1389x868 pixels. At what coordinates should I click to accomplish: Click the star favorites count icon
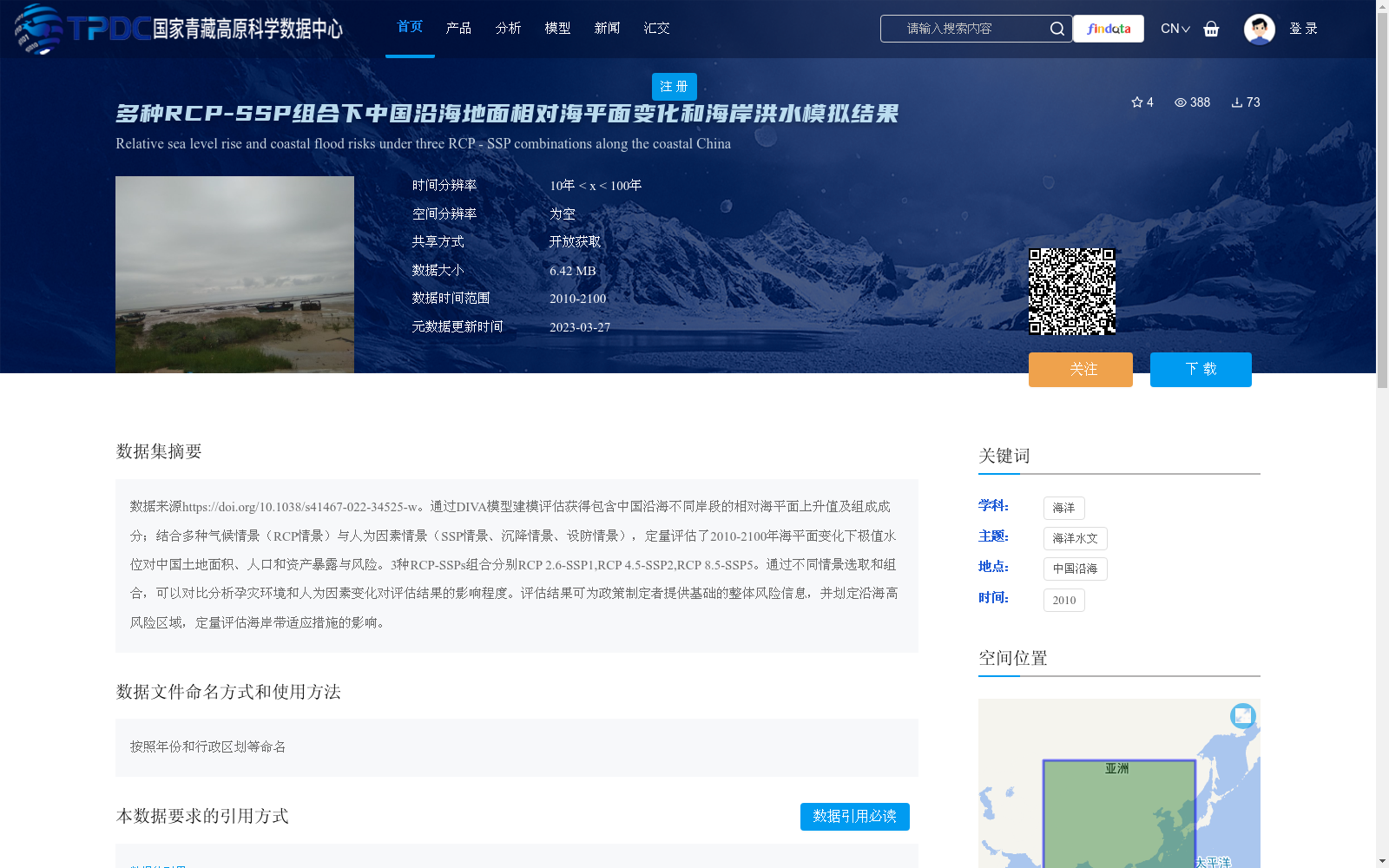(1137, 102)
